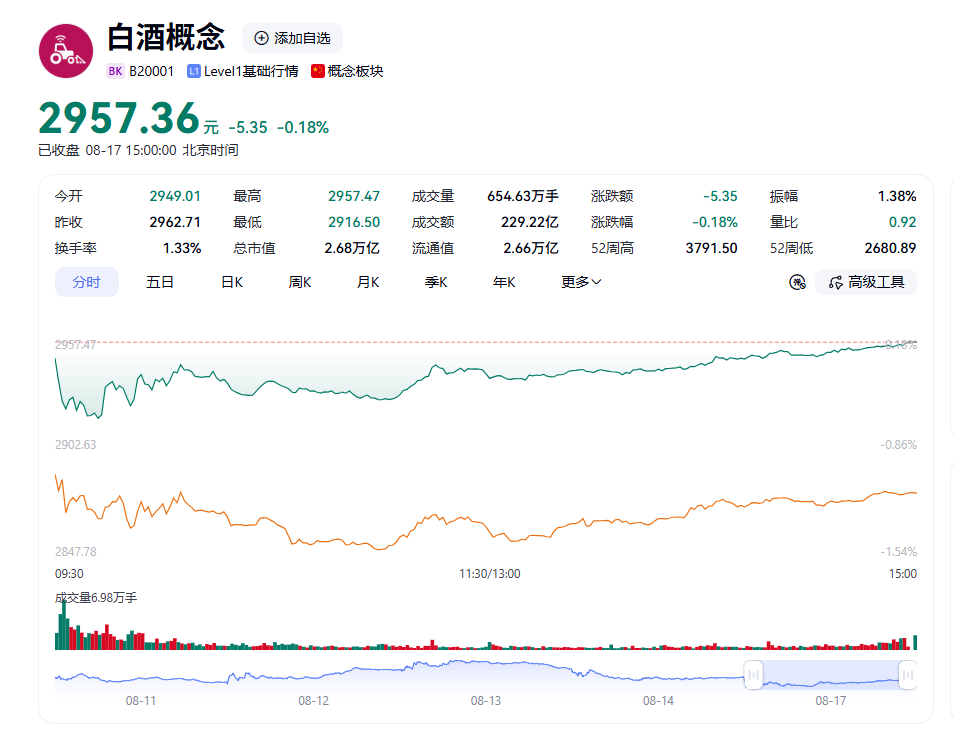The height and width of the screenshot is (734, 954).
Task: Switch to the 五日 chart tab
Action: click(160, 282)
